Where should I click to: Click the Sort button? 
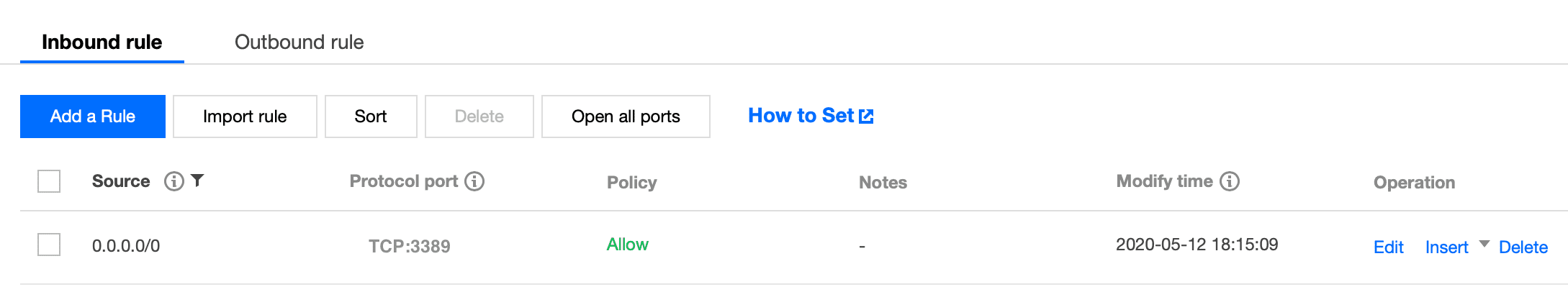point(371,117)
